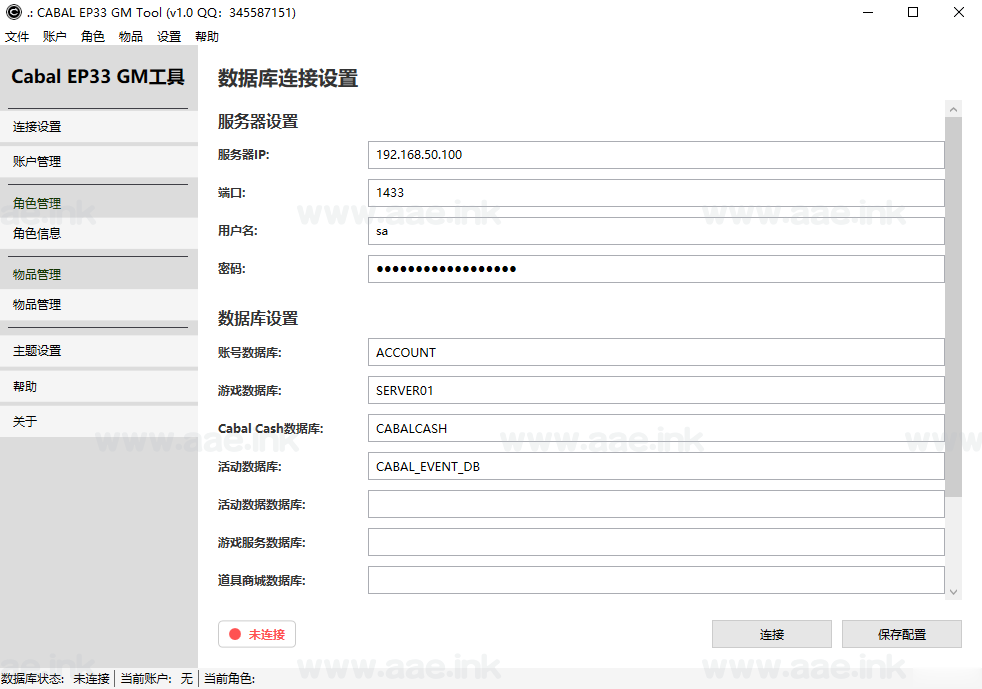Open 角色信息 sidebar entry
982x689 pixels.
(x=99, y=234)
